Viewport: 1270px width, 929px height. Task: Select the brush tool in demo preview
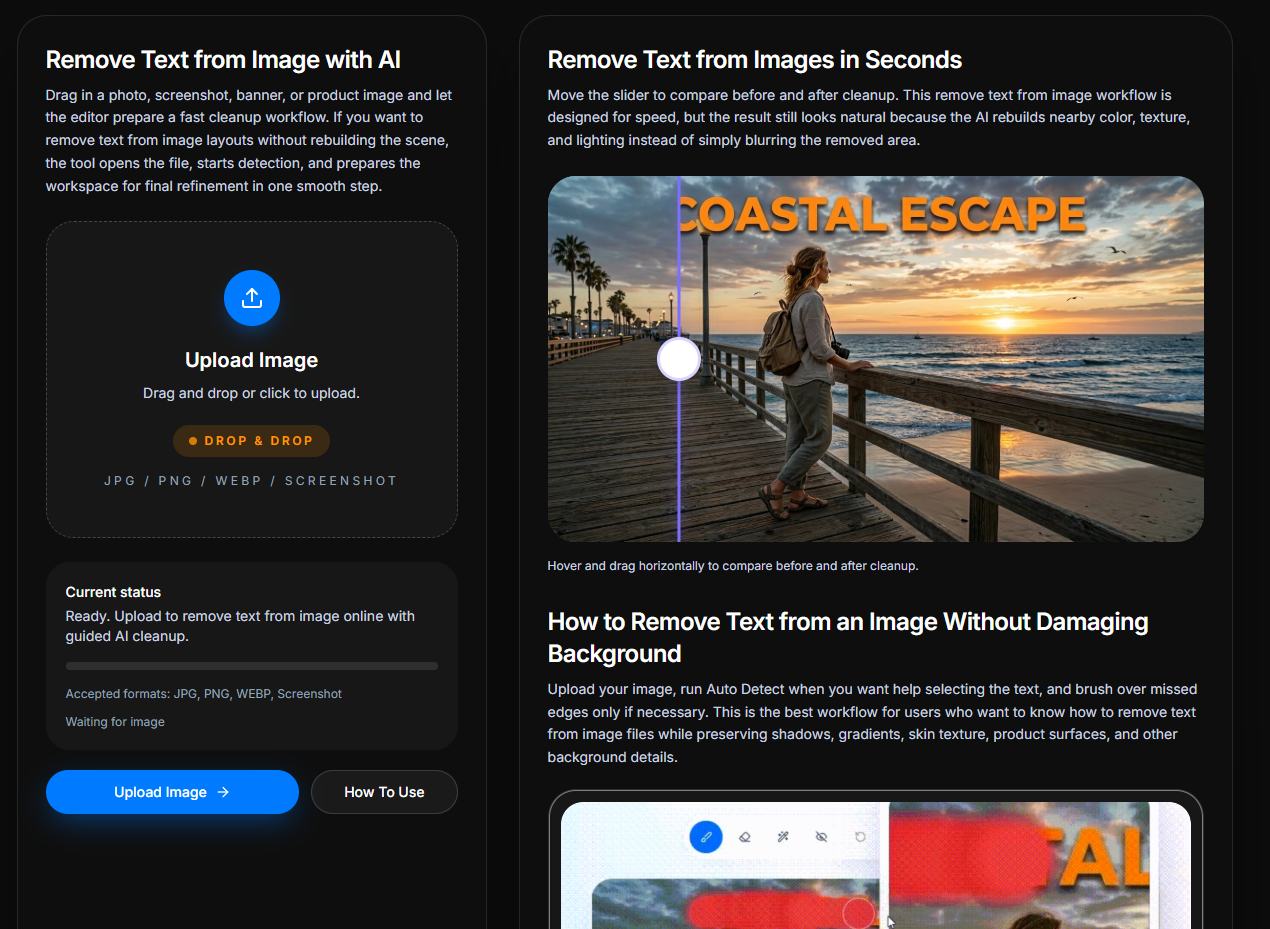pos(706,836)
